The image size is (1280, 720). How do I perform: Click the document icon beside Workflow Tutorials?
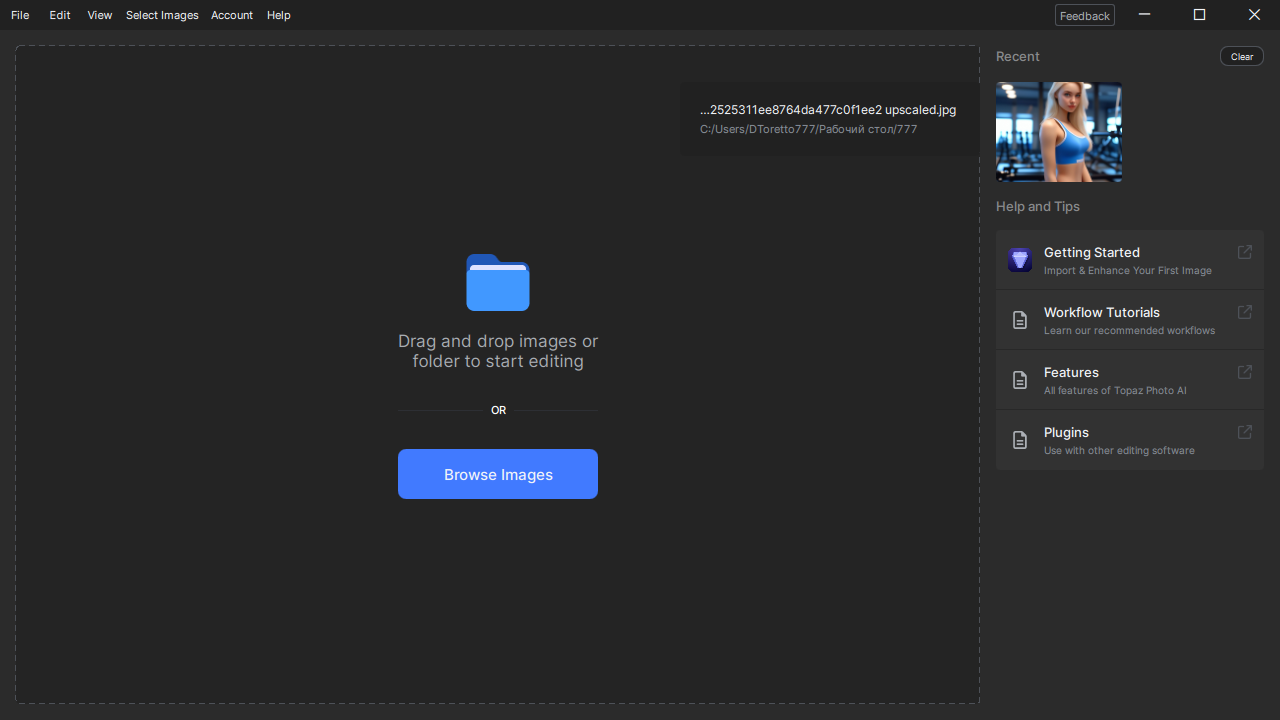1020,320
